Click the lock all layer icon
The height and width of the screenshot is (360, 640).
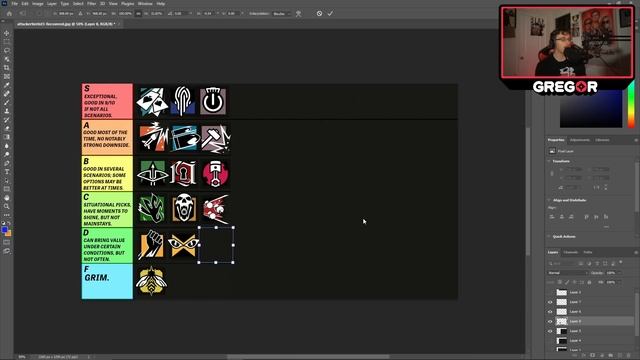coord(589,282)
